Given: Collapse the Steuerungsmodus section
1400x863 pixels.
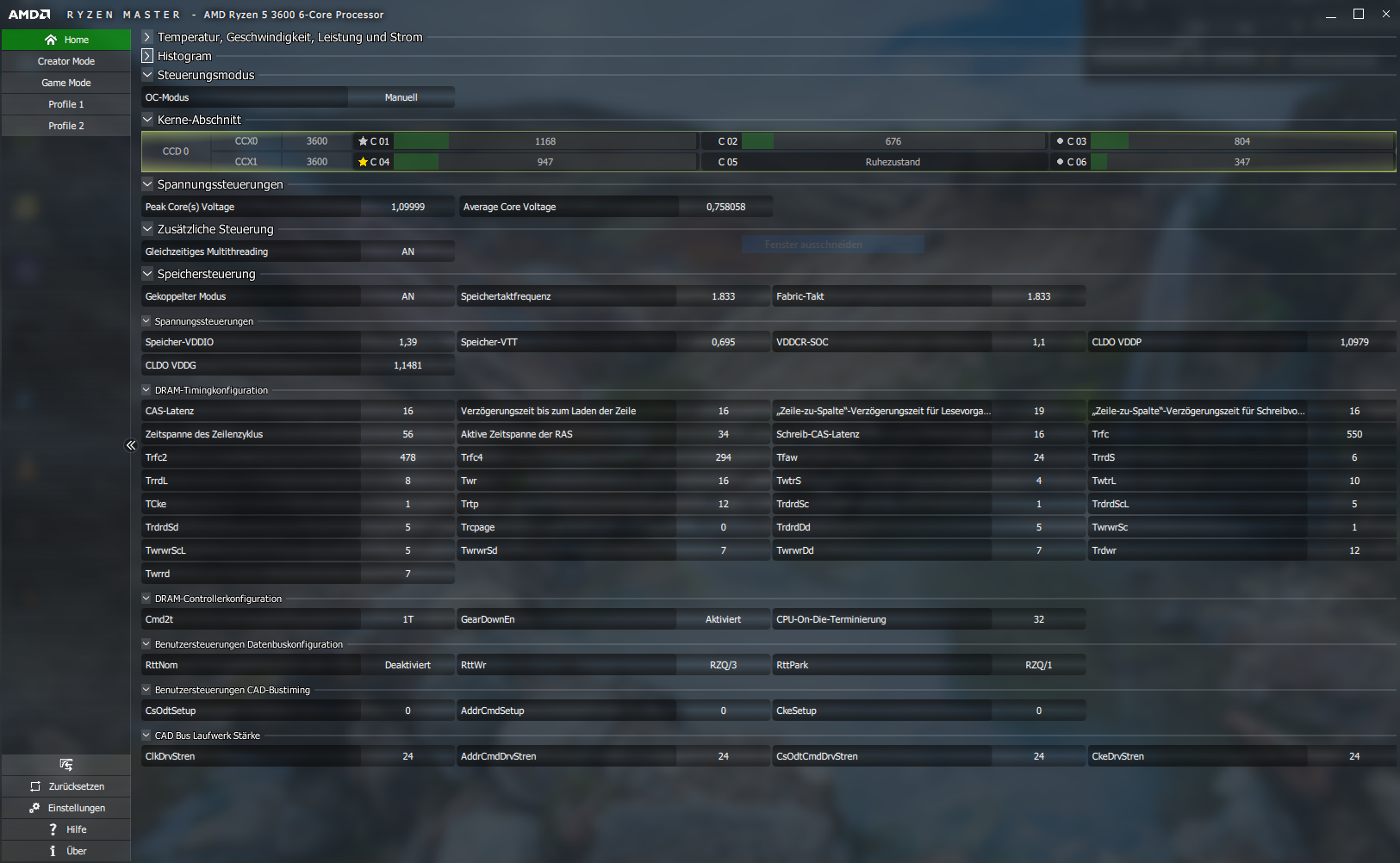Looking at the screenshot, I should click(147, 75).
